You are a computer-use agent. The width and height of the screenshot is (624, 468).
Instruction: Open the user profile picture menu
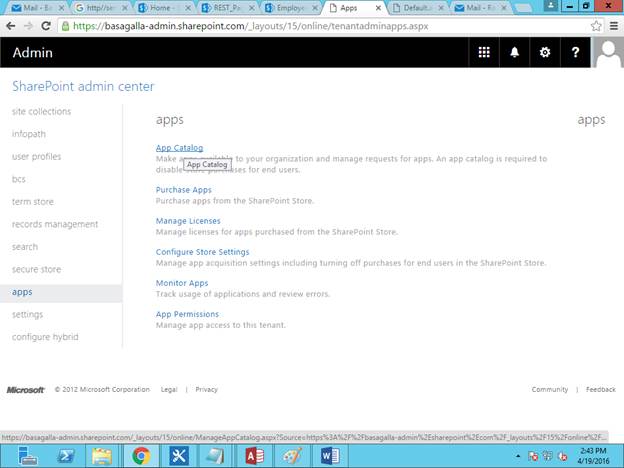pyautogui.click(x=608, y=52)
